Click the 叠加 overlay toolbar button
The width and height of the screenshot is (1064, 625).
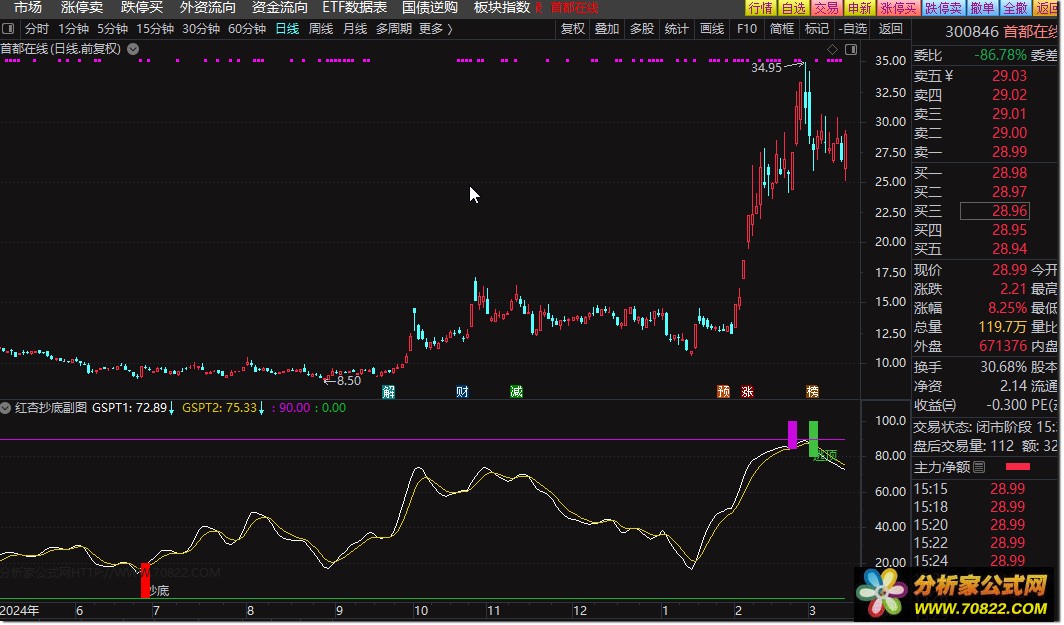(x=607, y=29)
